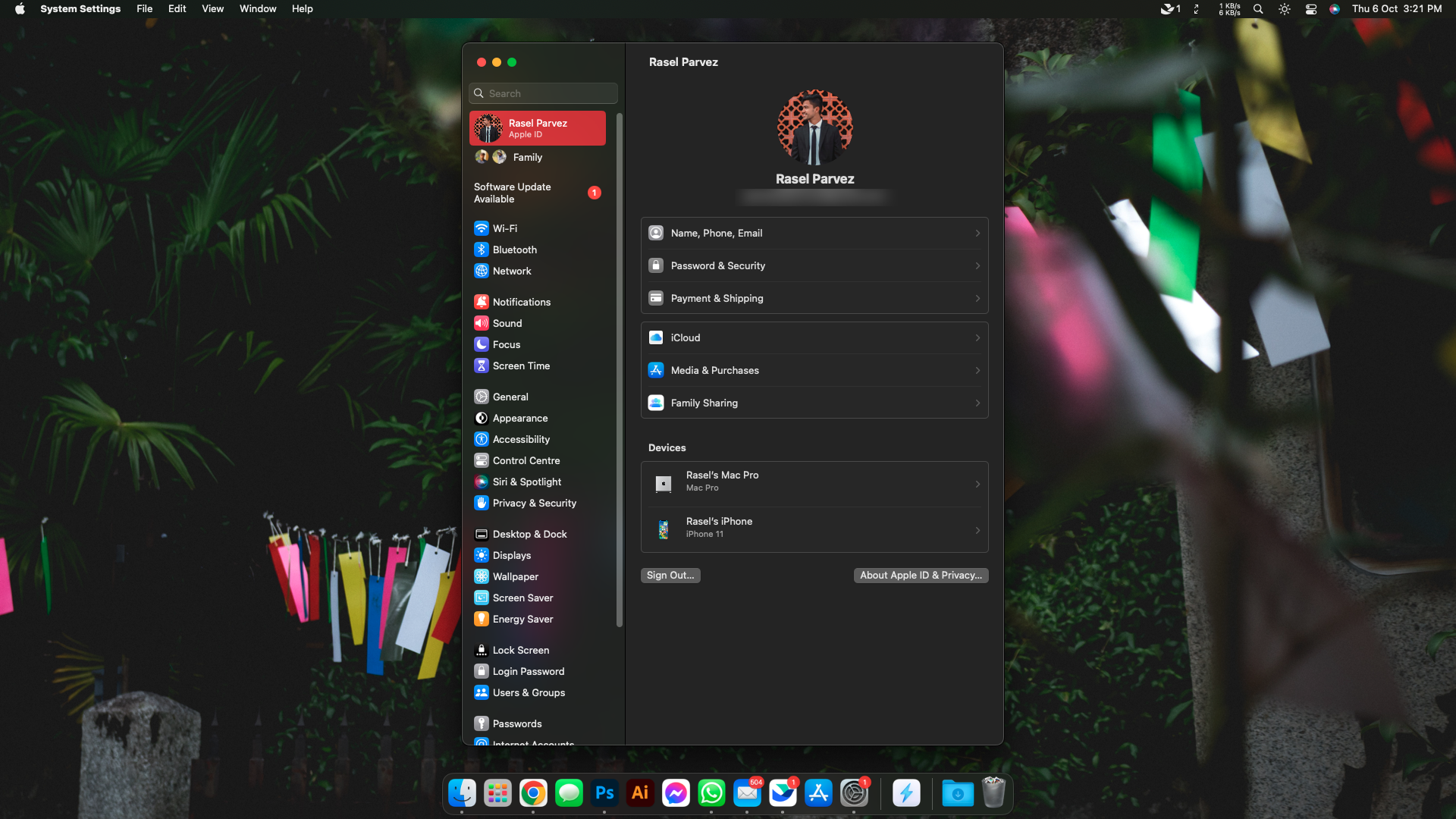Open Rasel's Mac Pro device details
The image size is (1456, 819).
[814, 484]
